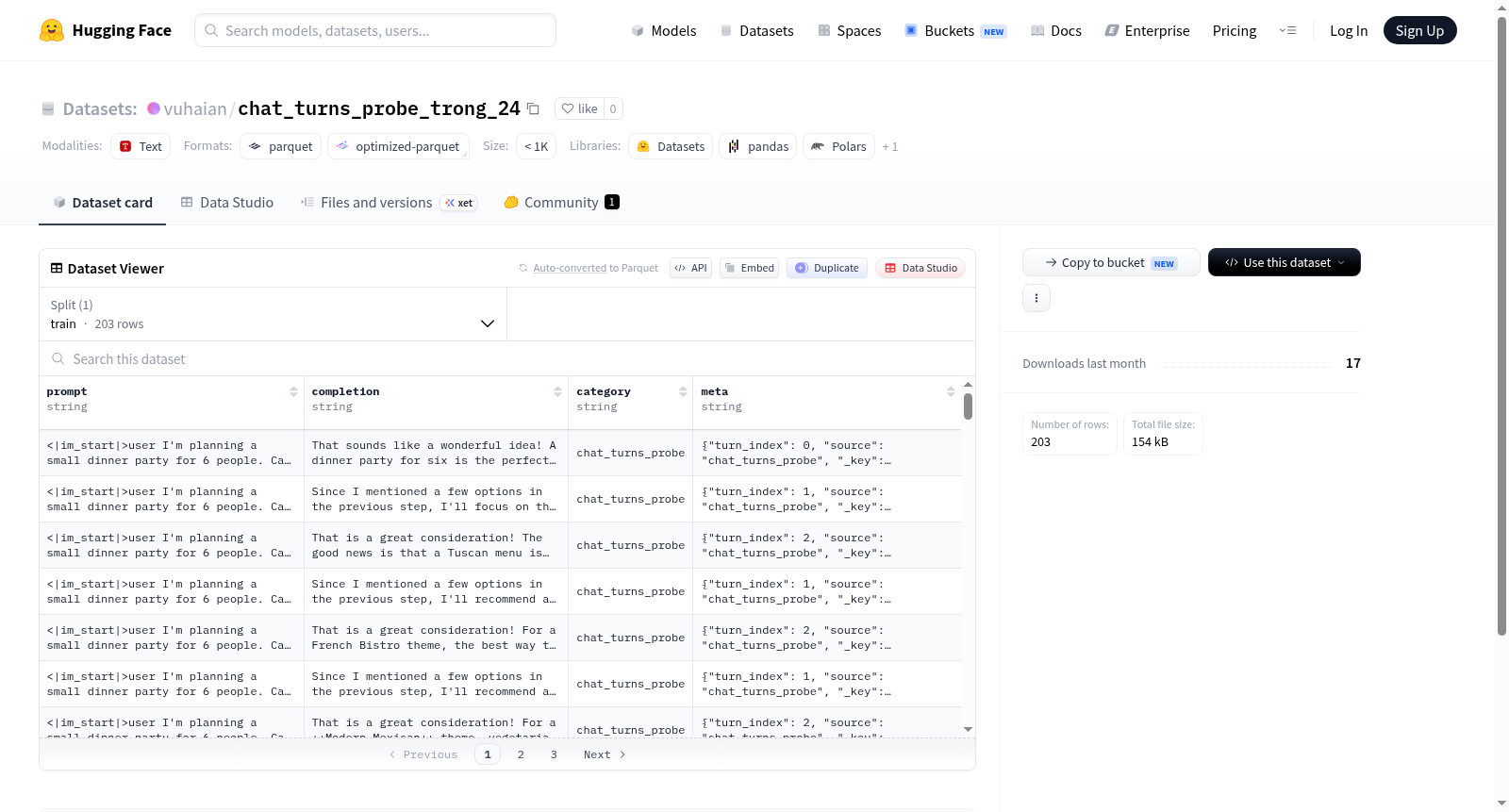Click the 'Downloads last month' label
This screenshot has width=1509, height=812.
(1084, 363)
